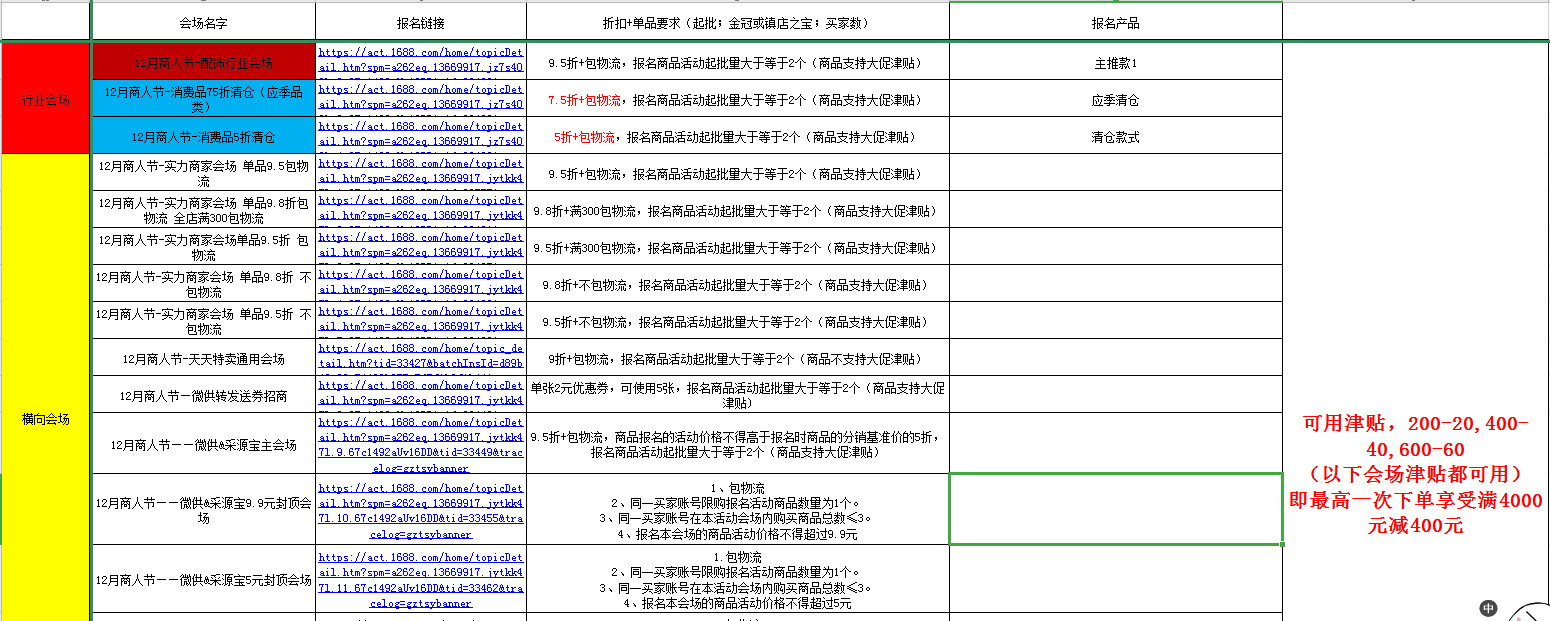Select requirement cell for 配饰行业会场 row
1550x621 pixels.
point(737,63)
